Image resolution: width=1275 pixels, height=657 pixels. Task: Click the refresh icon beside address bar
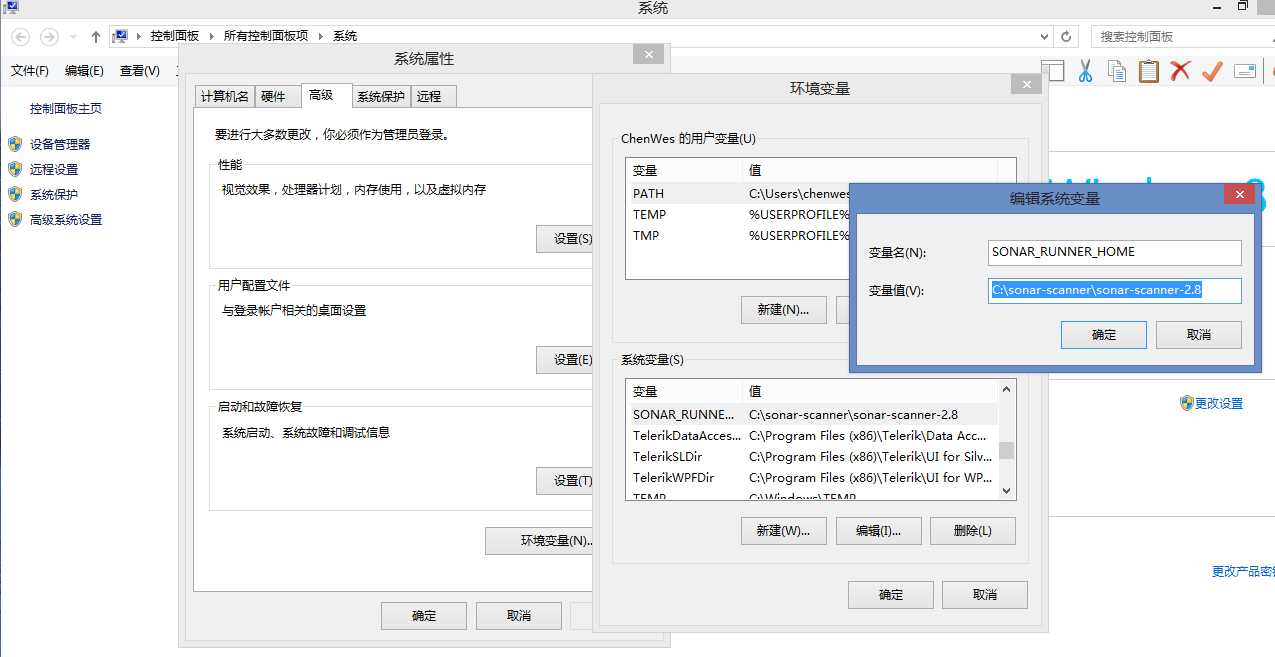1066,36
